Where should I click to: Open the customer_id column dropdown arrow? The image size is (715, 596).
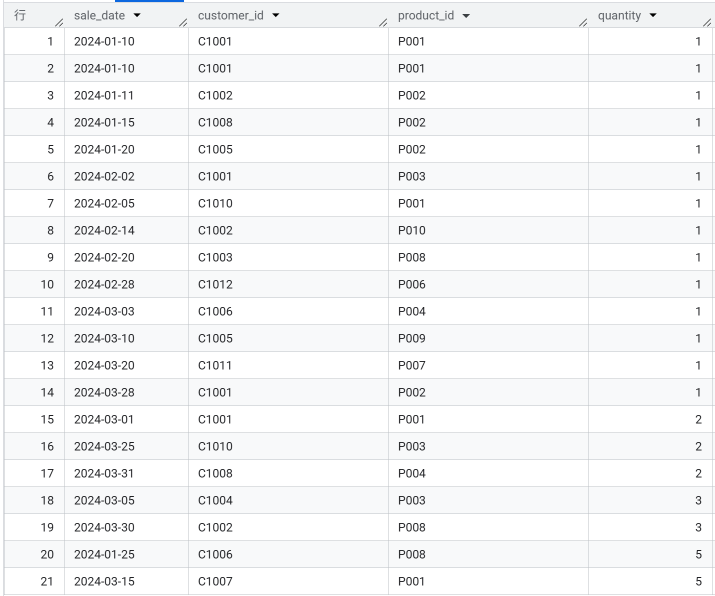point(275,16)
